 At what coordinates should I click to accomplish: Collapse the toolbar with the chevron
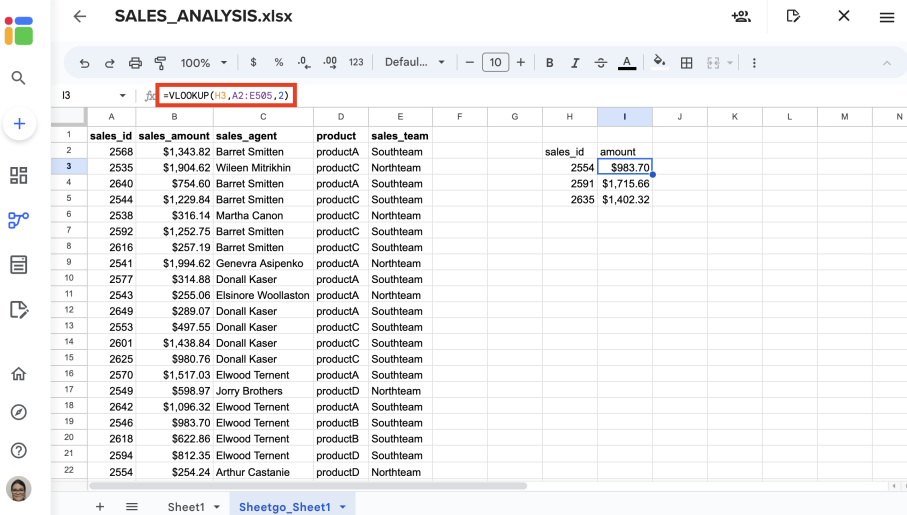pos(887,63)
